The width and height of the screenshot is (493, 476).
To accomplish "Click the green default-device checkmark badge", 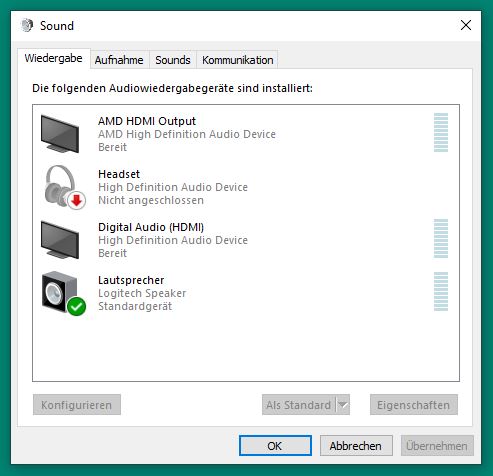I will (77, 306).
